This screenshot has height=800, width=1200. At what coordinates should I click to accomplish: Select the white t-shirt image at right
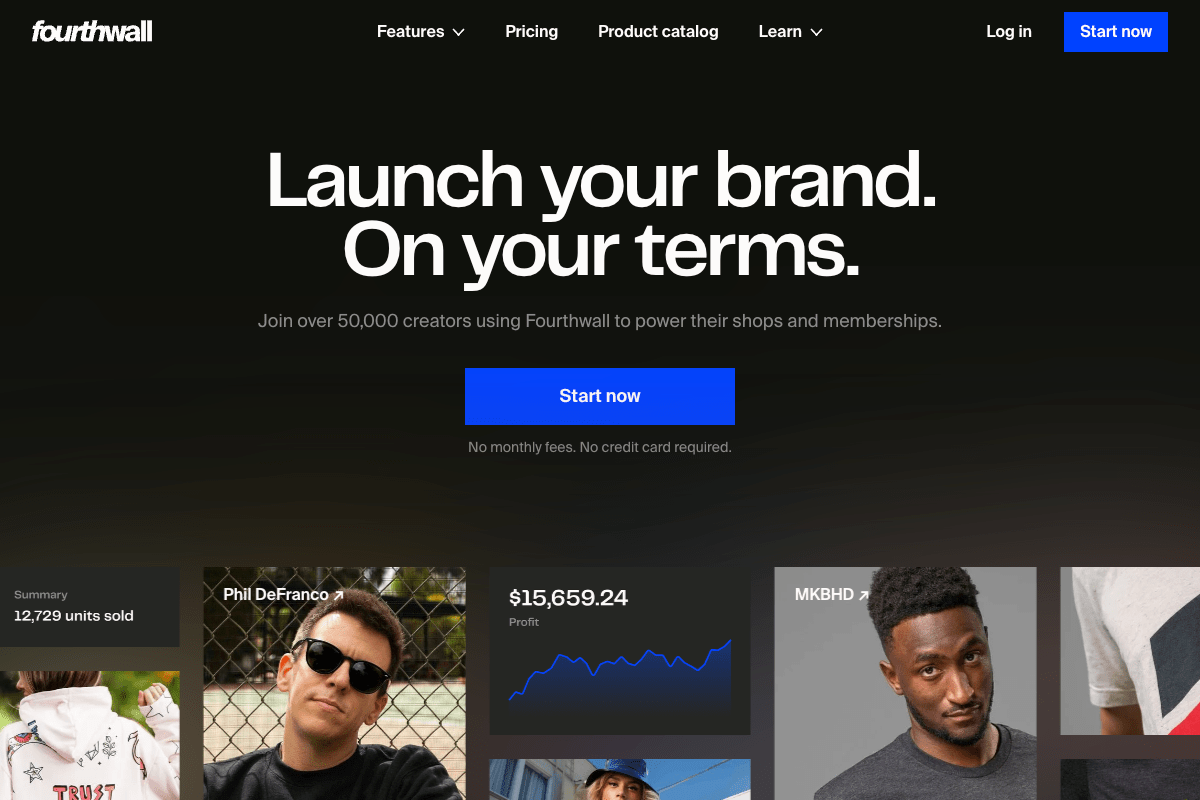tap(1130, 651)
